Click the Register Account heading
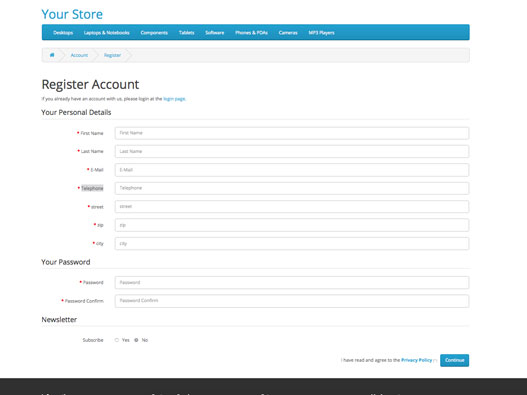Viewport: 527px width, 395px height. [90, 84]
